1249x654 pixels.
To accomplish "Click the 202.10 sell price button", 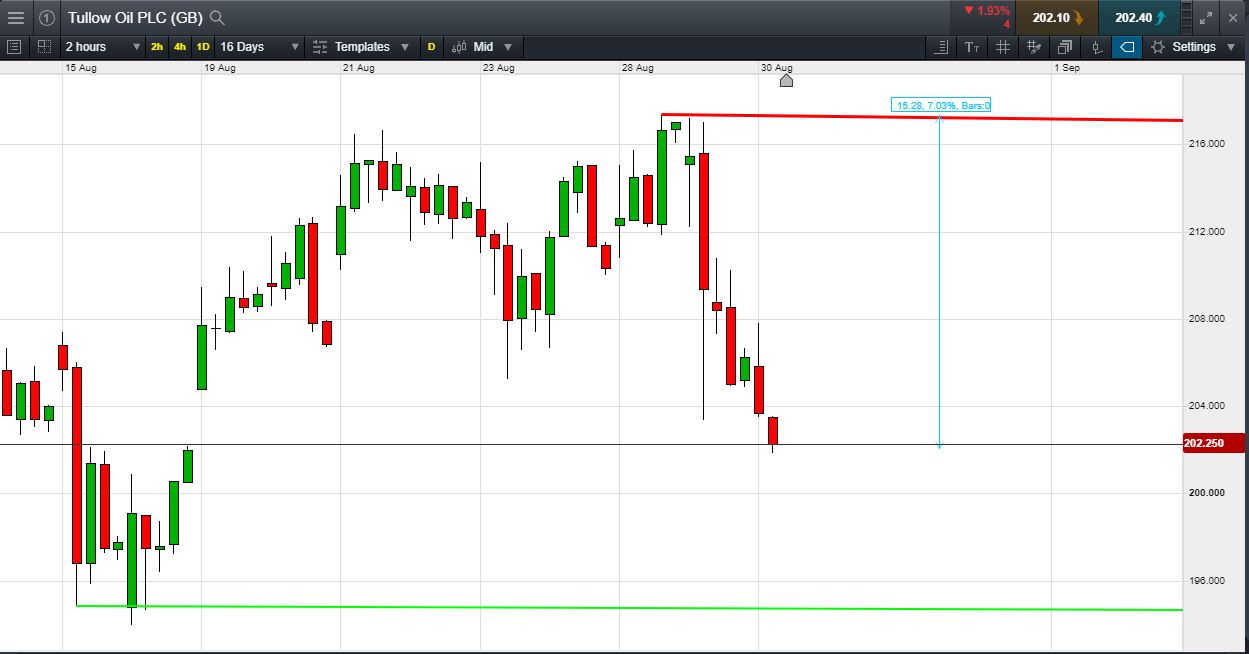I will (x=1057, y=17).
